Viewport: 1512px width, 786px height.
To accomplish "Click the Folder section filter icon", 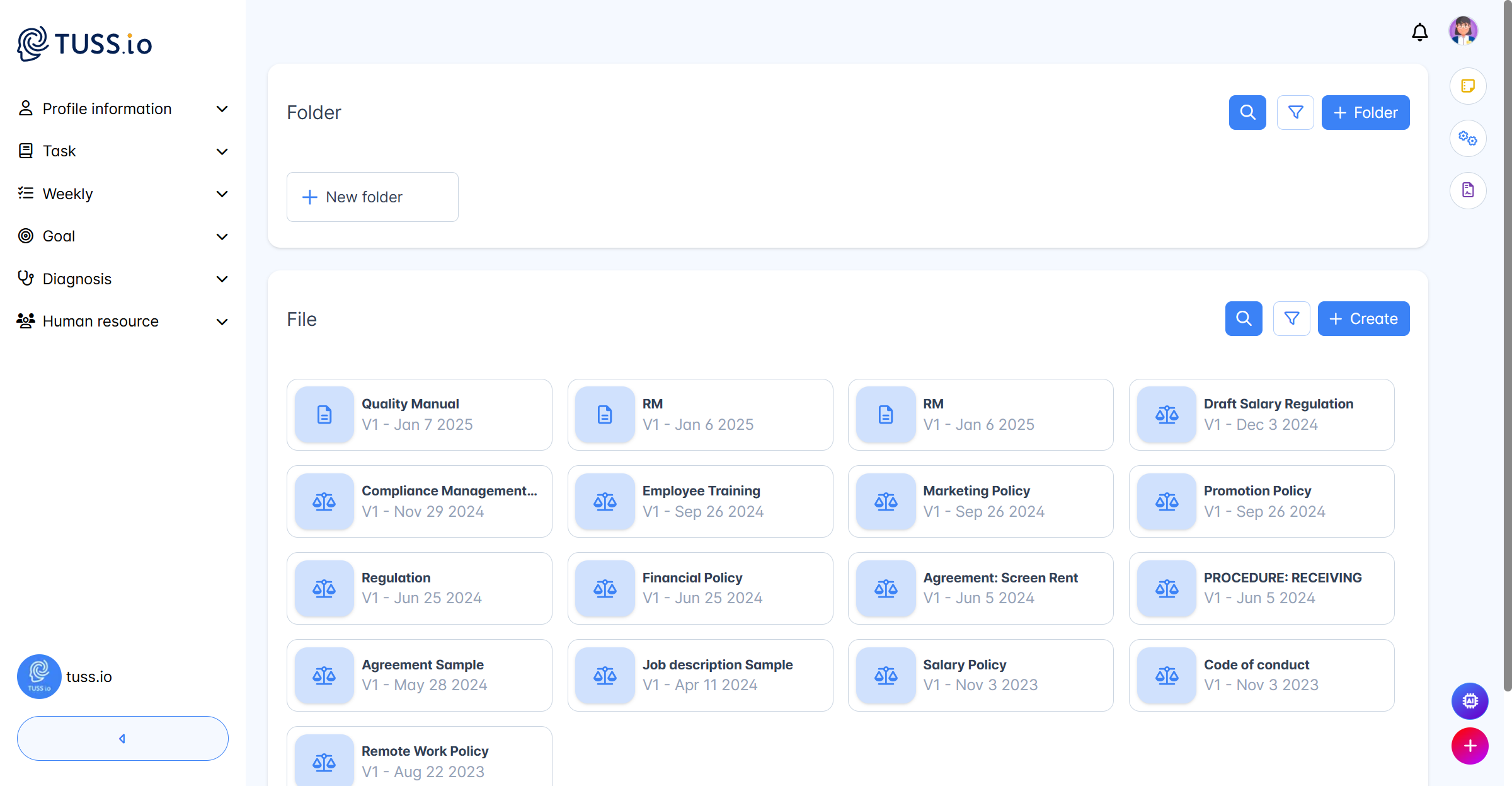I will tap(1295, 113).
